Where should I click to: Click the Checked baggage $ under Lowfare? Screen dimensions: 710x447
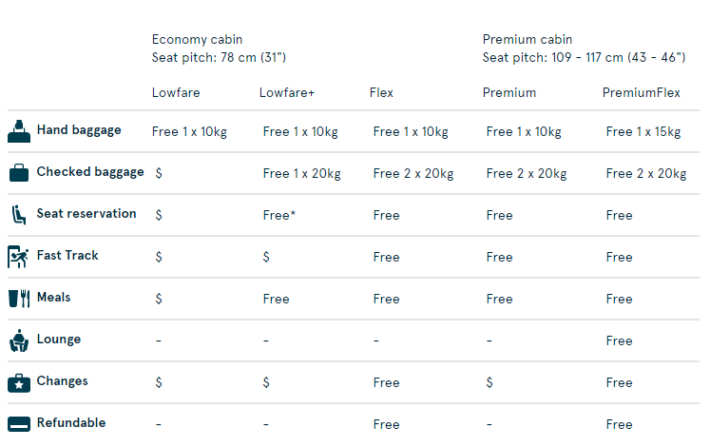pyautogui.click(x=158, y=173)
